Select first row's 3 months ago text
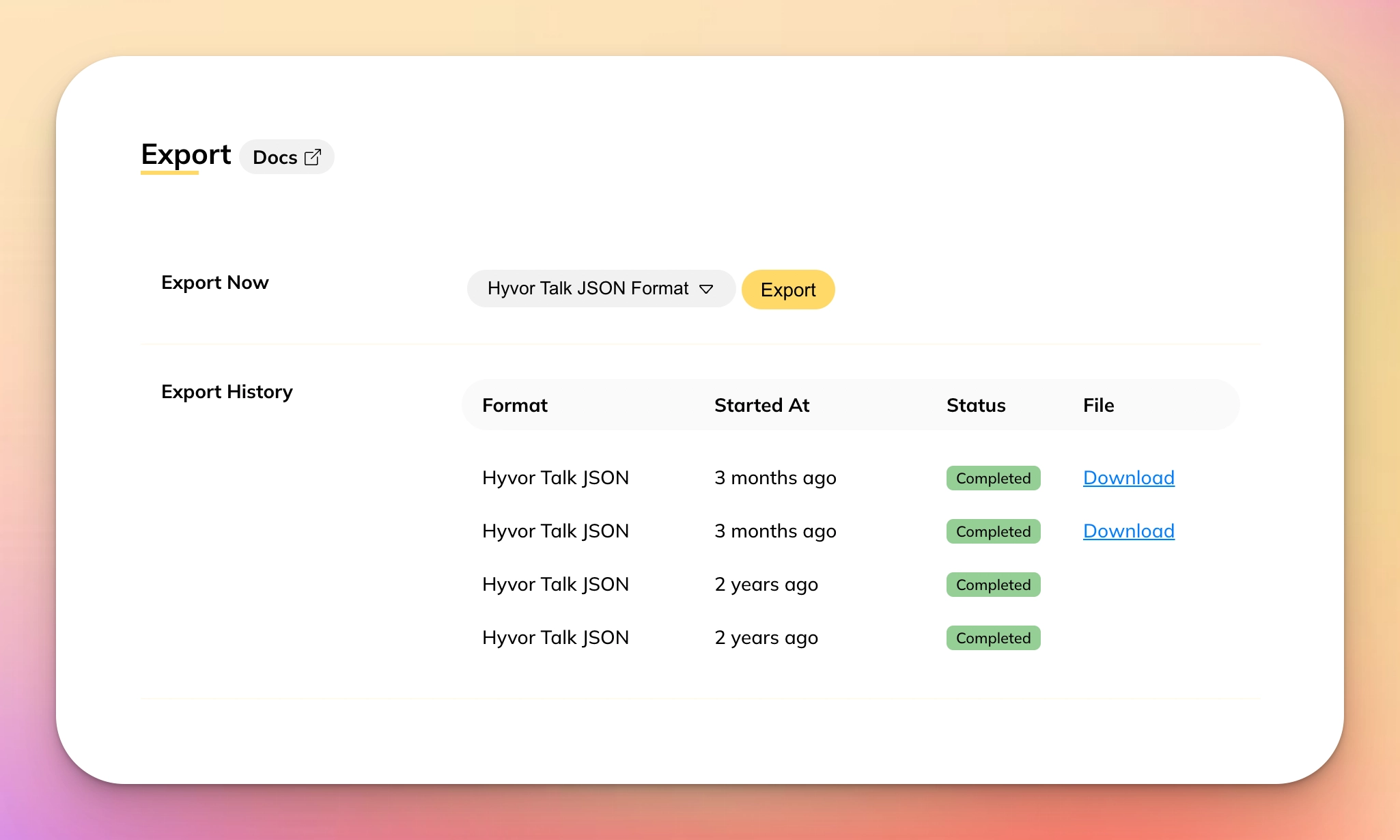The image size is (1400, 840). (775, 478)
